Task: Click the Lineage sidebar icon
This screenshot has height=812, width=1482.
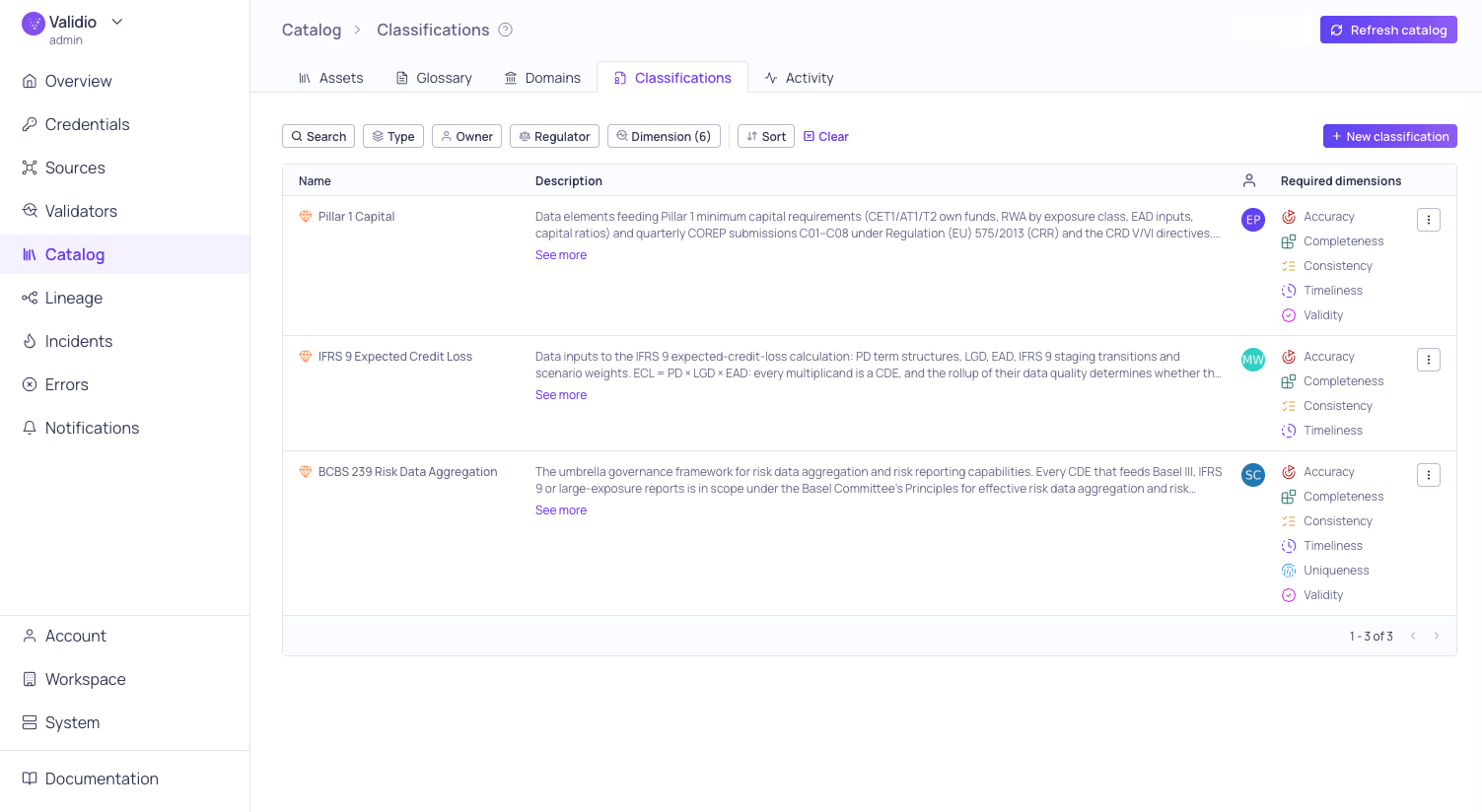Action: (x=30, y=298)
